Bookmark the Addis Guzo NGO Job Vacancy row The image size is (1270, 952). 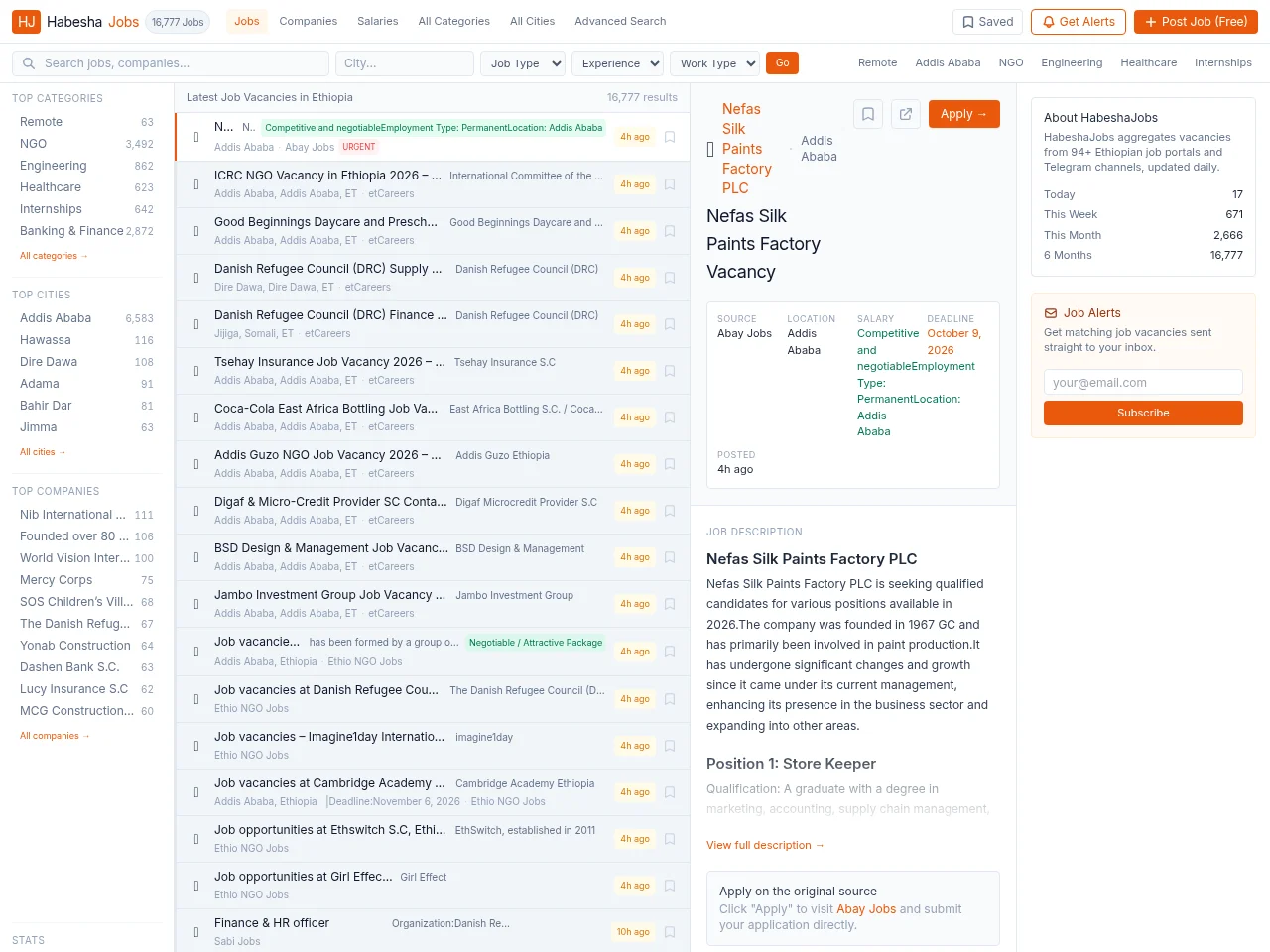pos(670,464)
